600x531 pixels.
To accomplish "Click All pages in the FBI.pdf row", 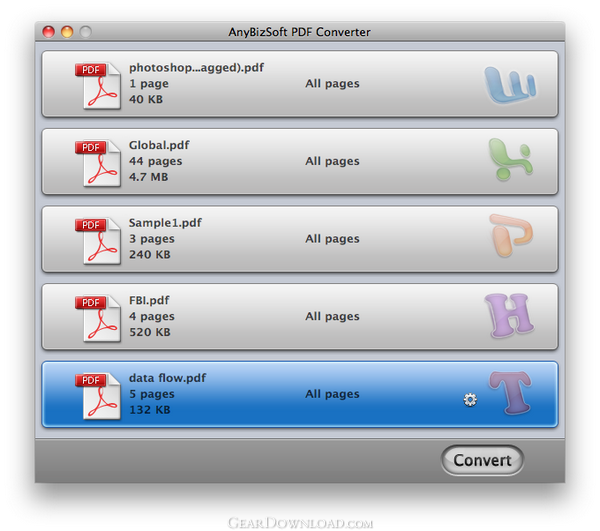I will coord(332,317).
